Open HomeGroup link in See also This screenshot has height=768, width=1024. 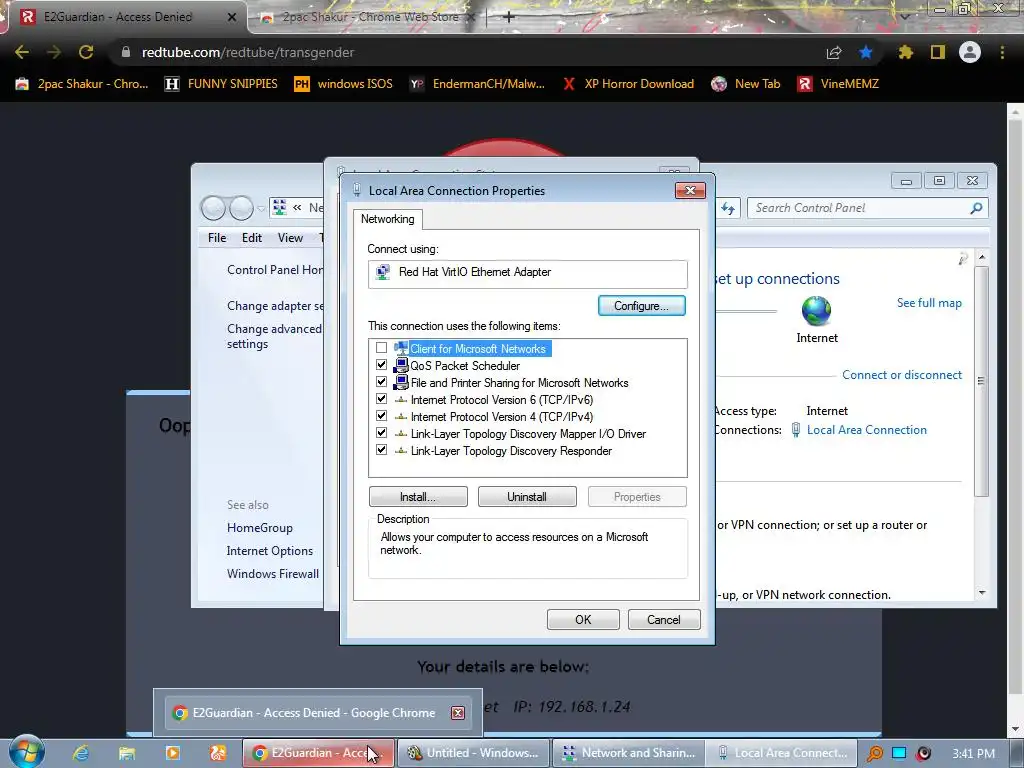[259, 528]
